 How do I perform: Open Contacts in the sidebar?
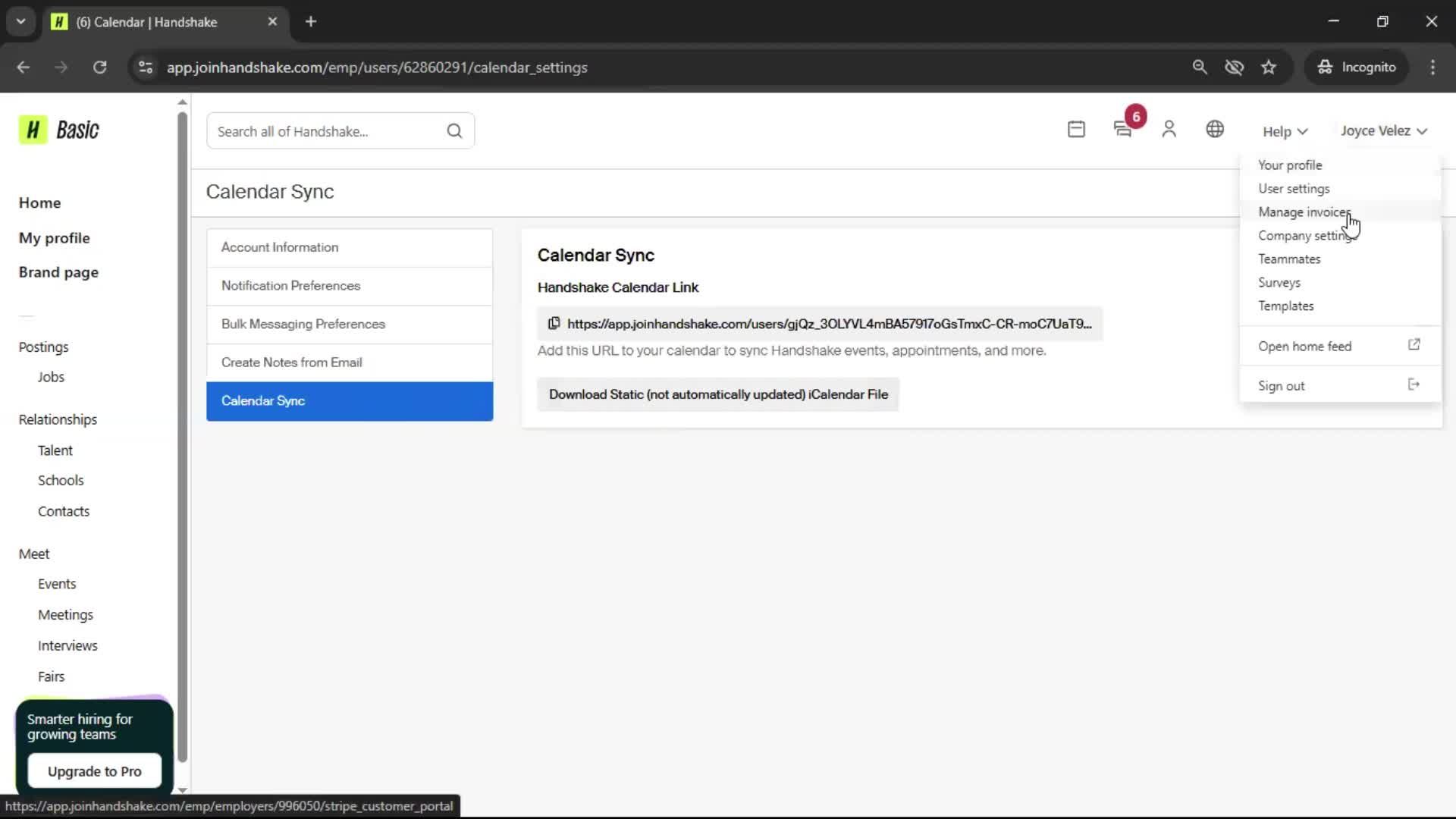pyautogui.click(x=64, y=512)
